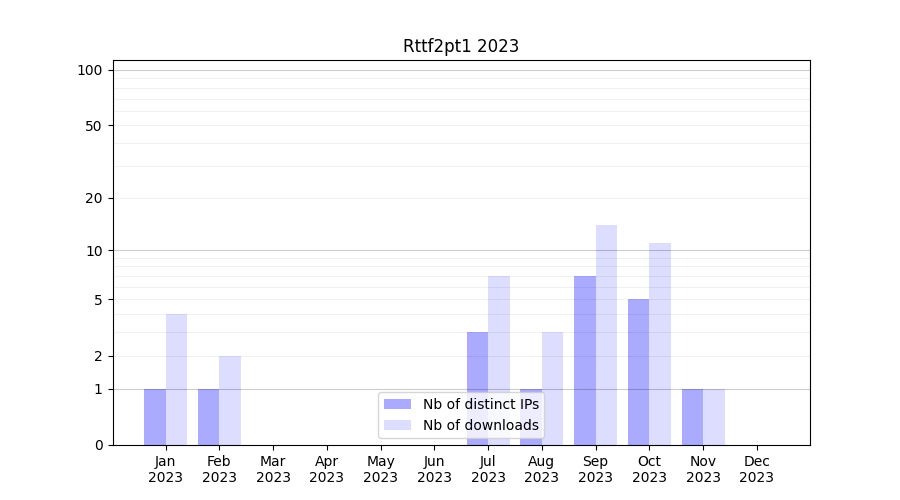The height and width of the screenshot is (500, 900).
Task: Select the September downloads bar
Action: click(606, 335)
